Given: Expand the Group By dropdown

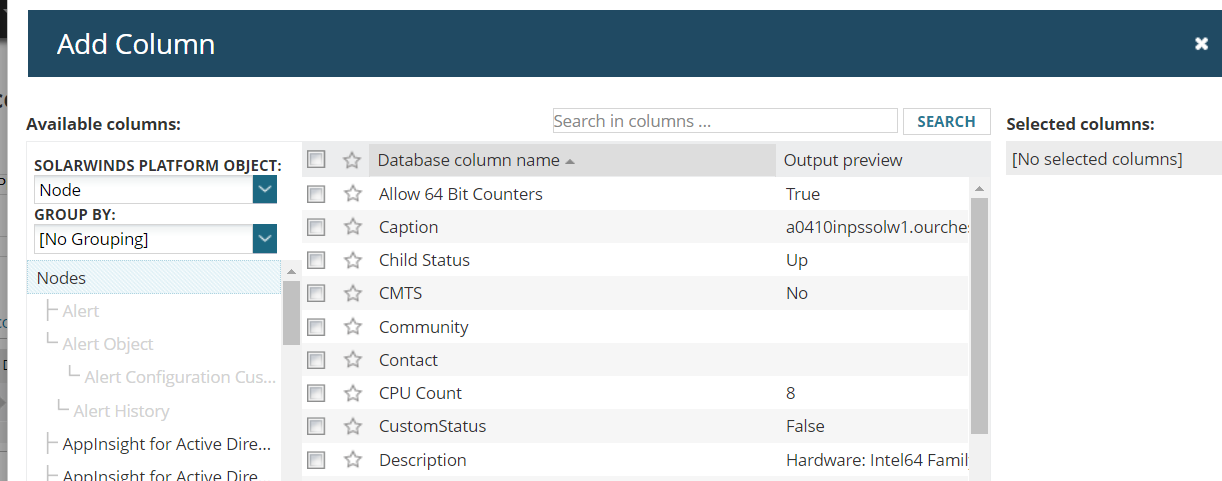Looking at the screenshot, I should [x=264, y=239].
